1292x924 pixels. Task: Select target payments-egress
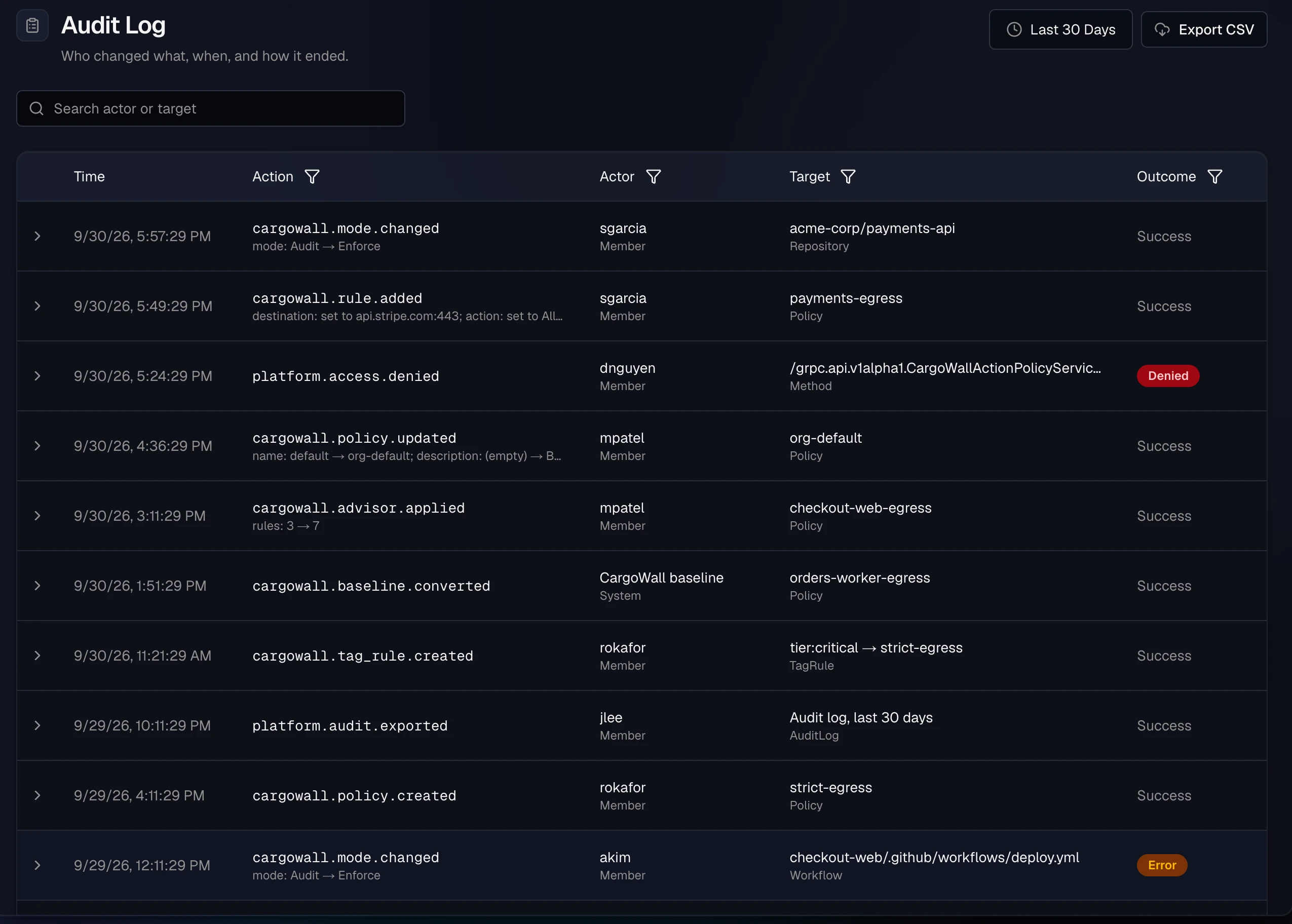[846, 299]
